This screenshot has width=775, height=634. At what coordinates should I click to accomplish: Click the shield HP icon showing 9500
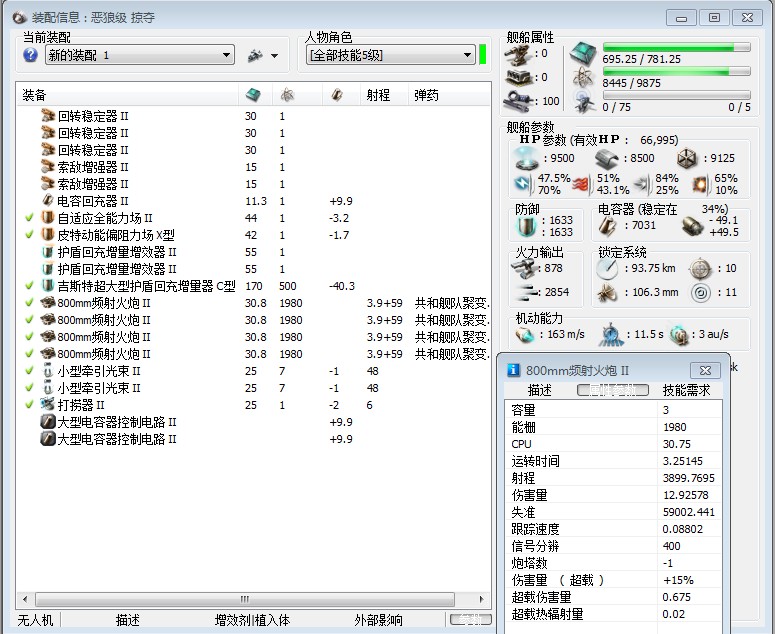click(526, 158)
